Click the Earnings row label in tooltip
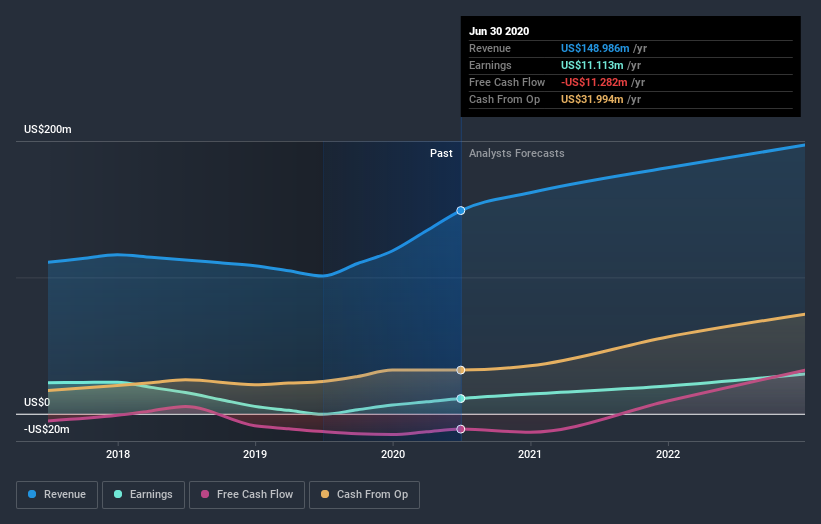 point(490,65)
